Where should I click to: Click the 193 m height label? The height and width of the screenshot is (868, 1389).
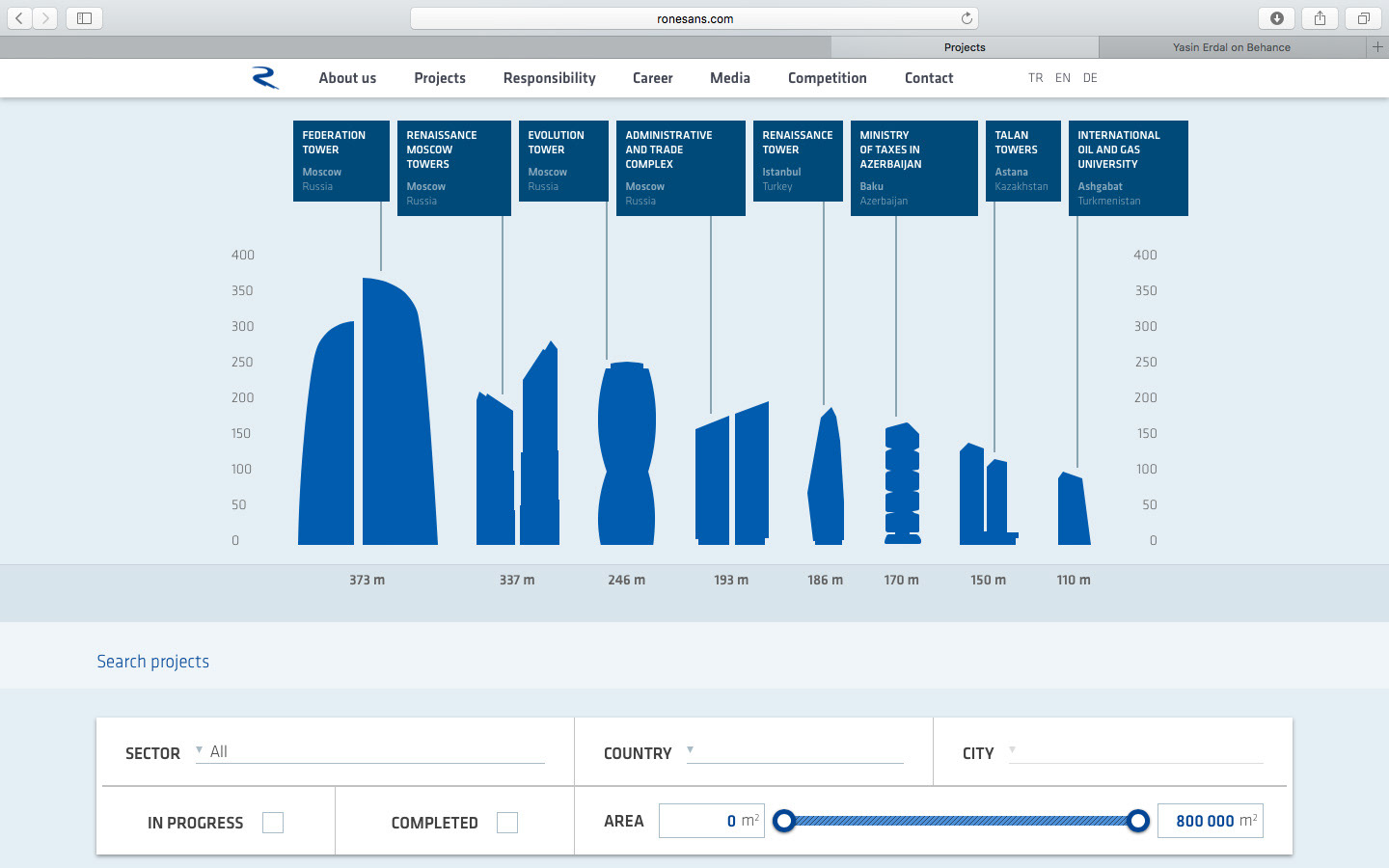tap(731, 581)
